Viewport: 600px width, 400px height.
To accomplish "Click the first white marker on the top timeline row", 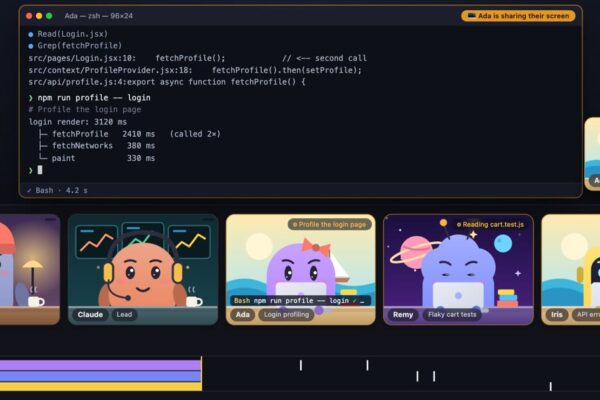I will 301,366.
